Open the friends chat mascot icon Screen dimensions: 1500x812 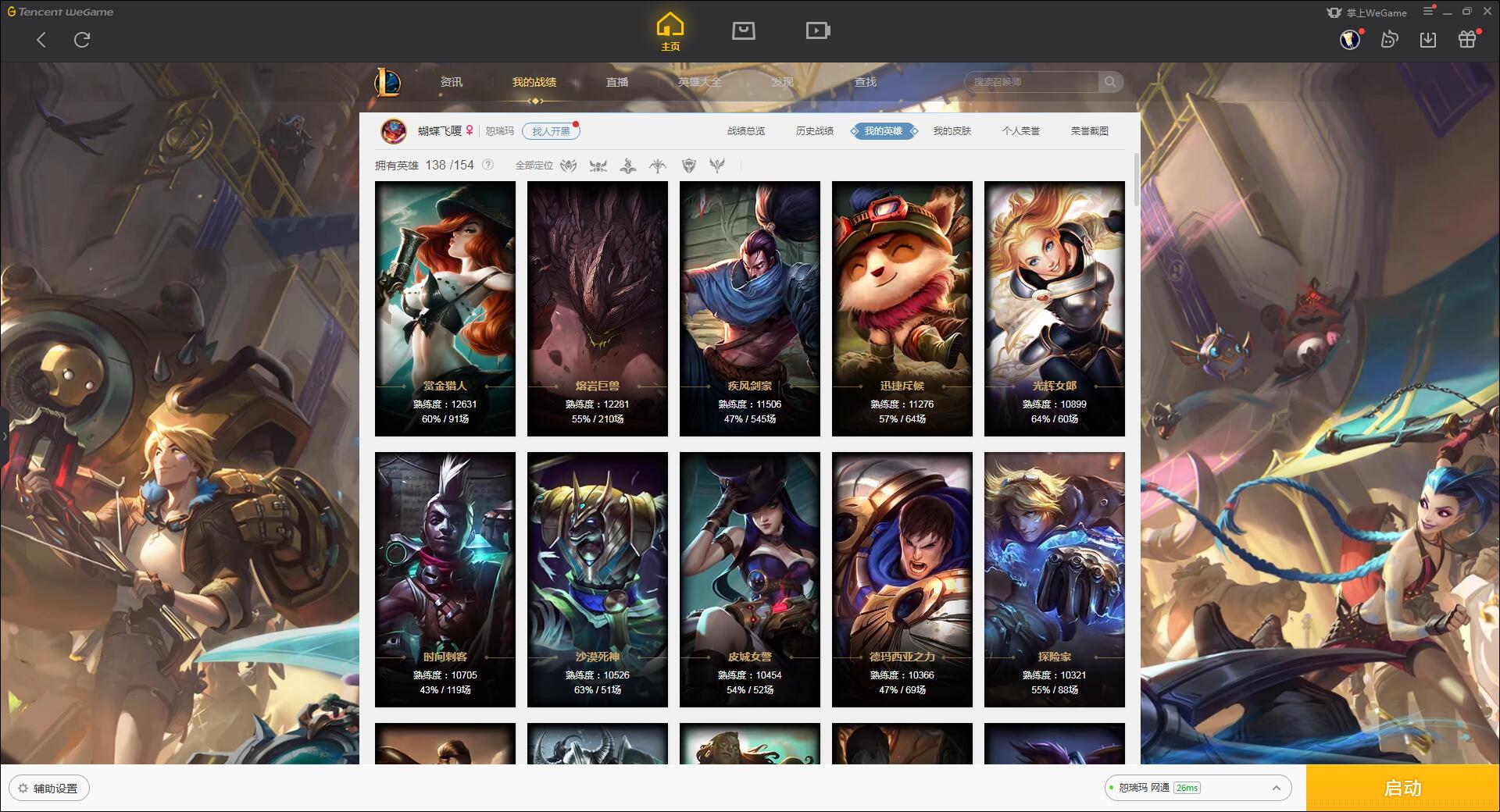coord(1389,39)
